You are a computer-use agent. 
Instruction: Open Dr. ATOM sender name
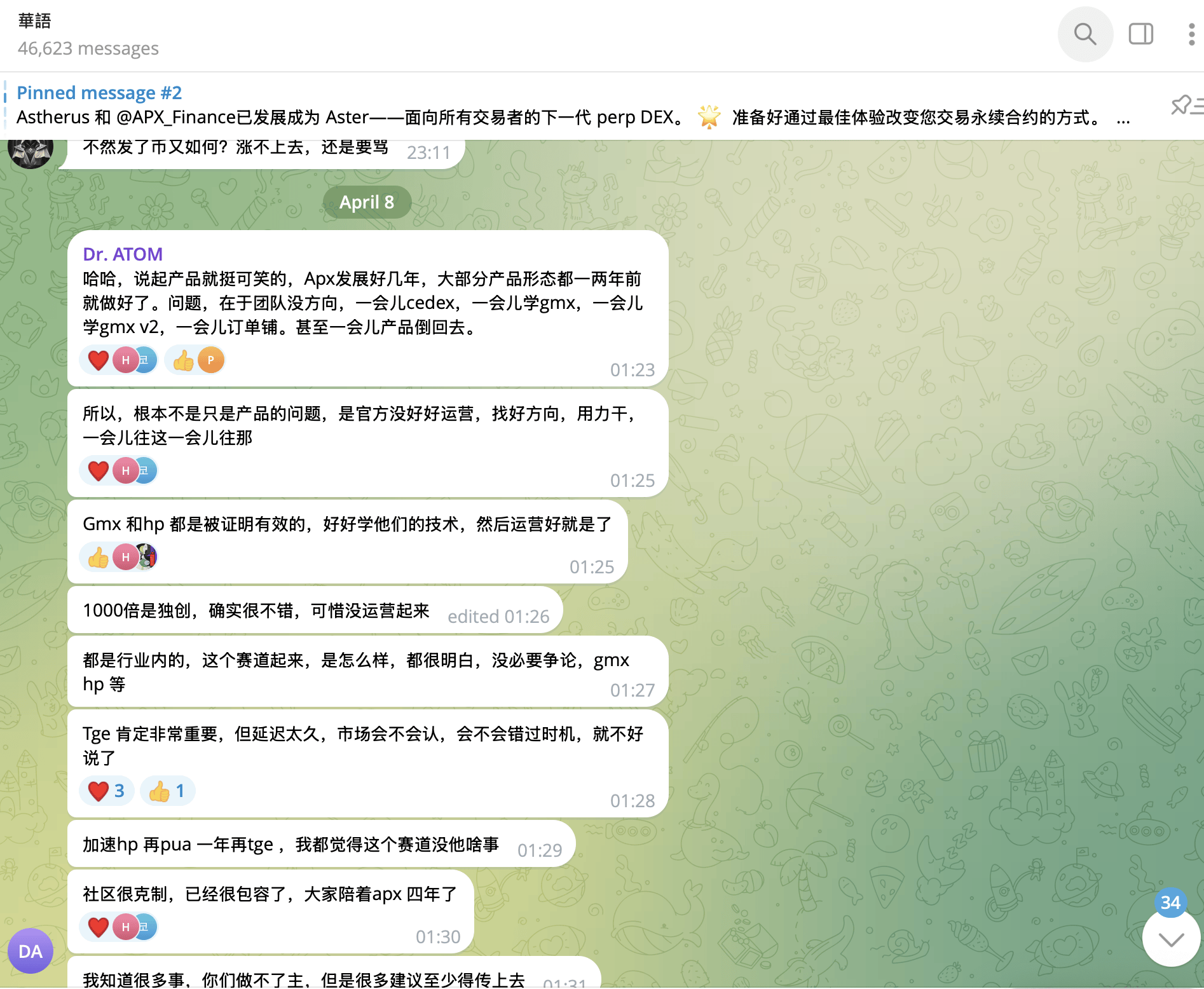(123, 254)
